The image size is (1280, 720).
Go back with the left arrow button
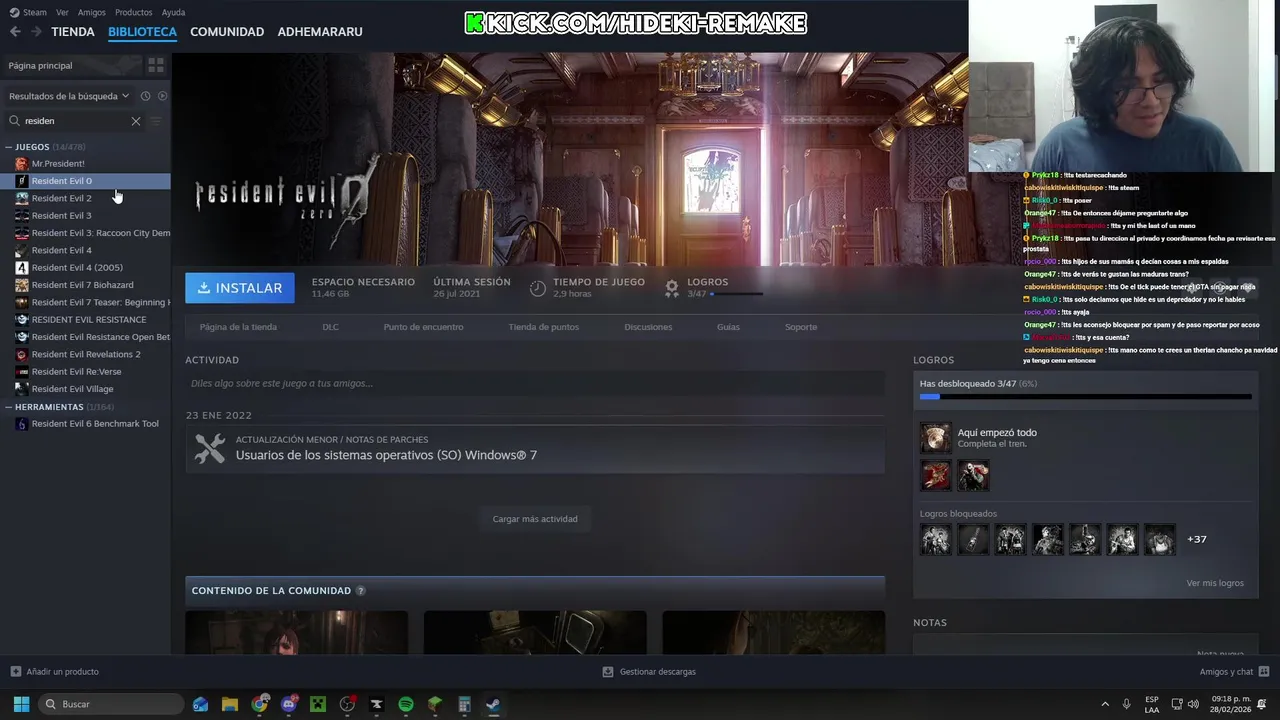click(x=15, y=32)
